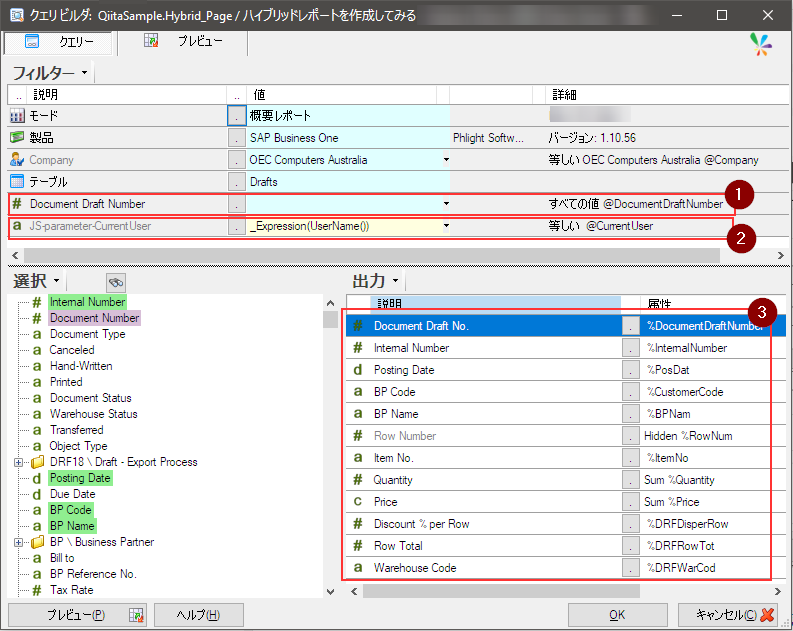This screenshot has width=793, height=631.
Task: Click the dot button in the 製品 row
Action: click(237, 138)
